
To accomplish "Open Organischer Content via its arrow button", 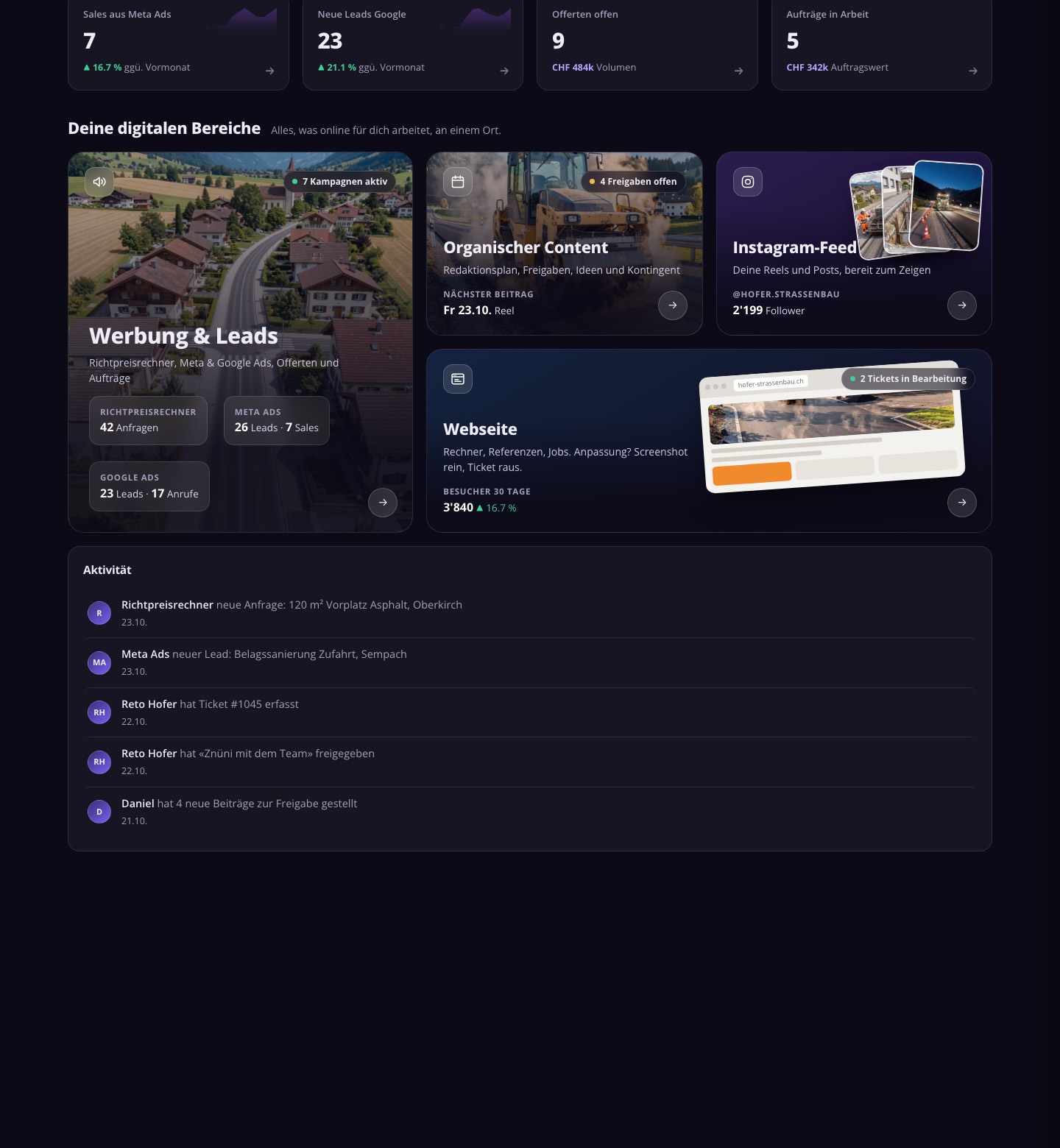I will (x=673, y=305).
